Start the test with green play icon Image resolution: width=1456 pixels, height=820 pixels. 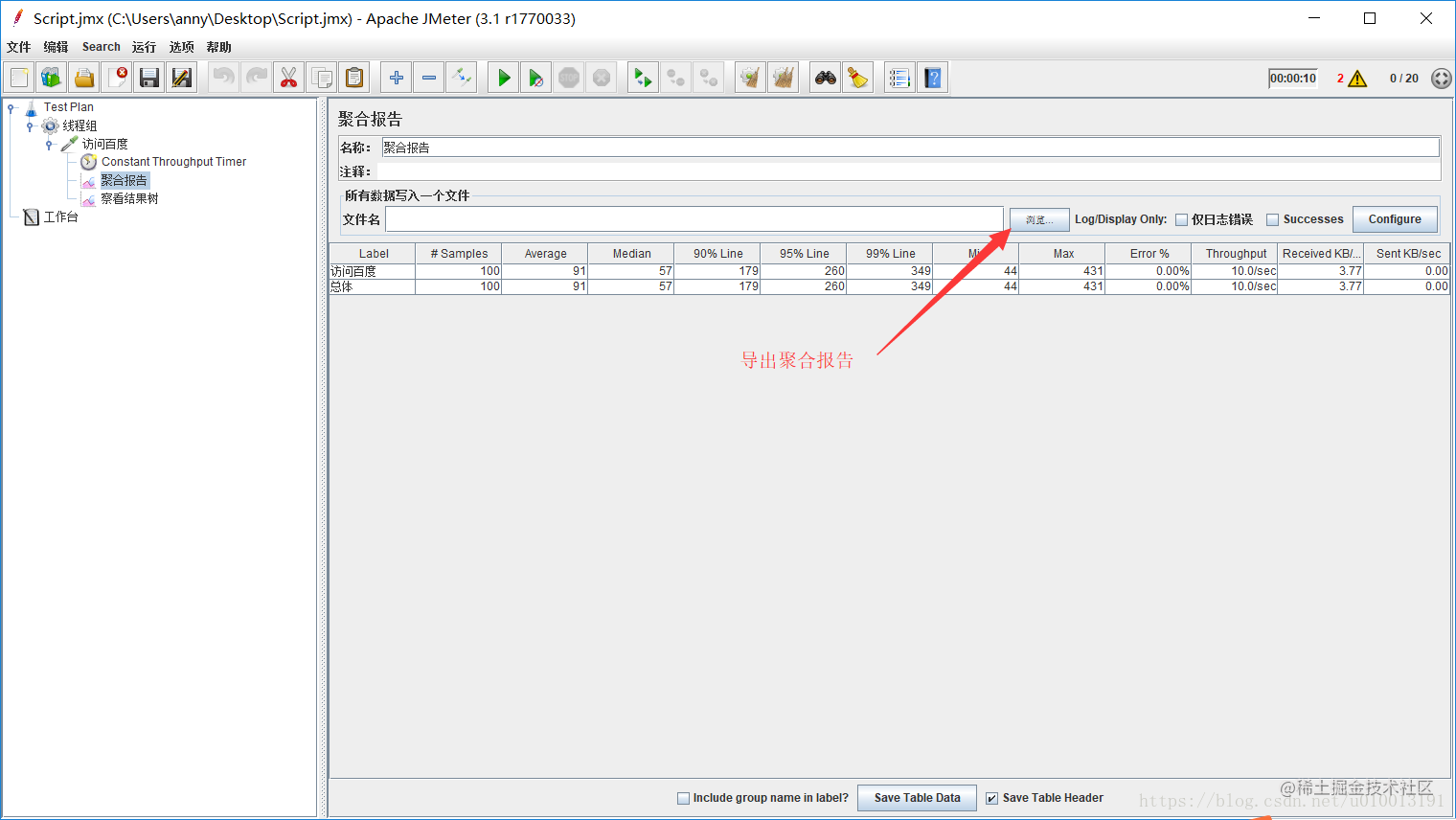coord(504,78)
